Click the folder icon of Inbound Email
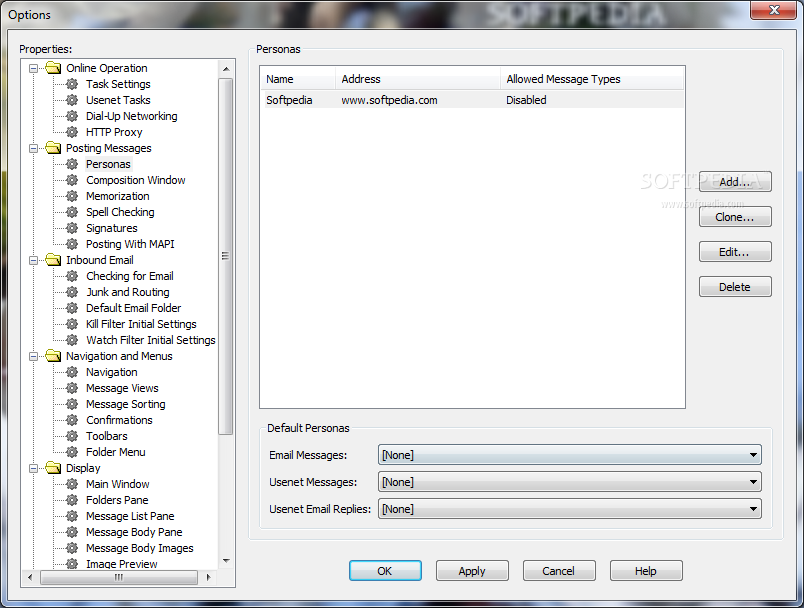This screenshot has width=804, height=608. pos(53,260)
